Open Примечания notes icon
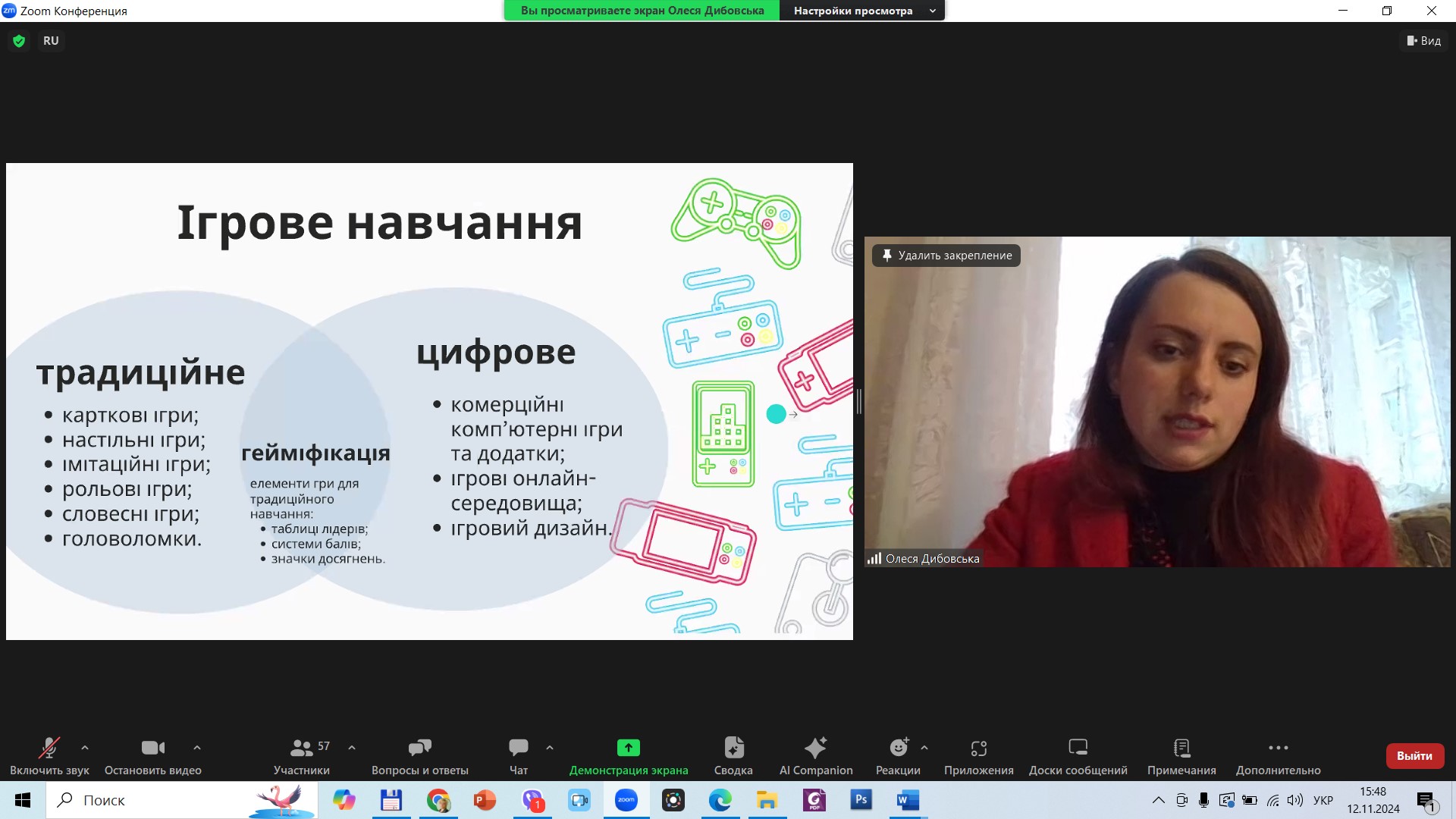Screen dimensions: 1456x819 [1181, 748]
